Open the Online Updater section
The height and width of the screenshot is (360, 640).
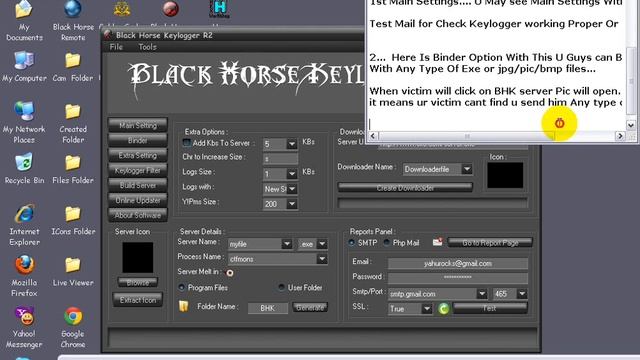pos(138,200)
